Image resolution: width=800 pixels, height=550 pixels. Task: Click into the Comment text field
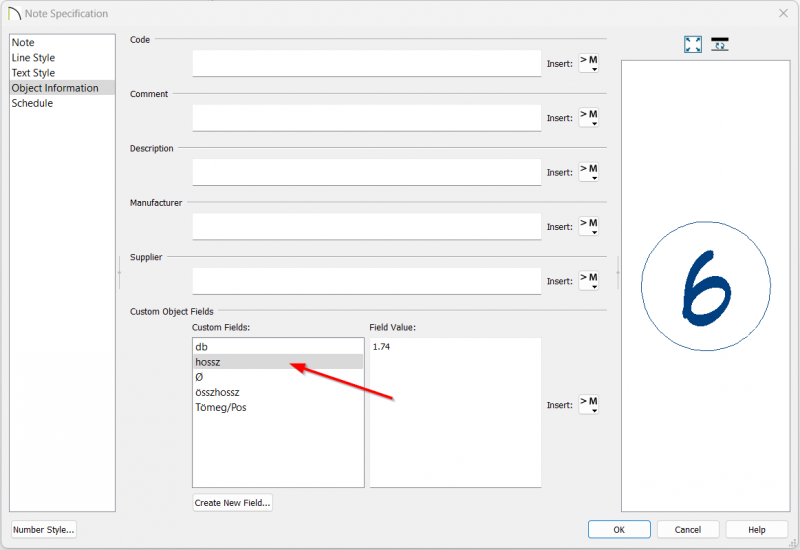[366, 118]
